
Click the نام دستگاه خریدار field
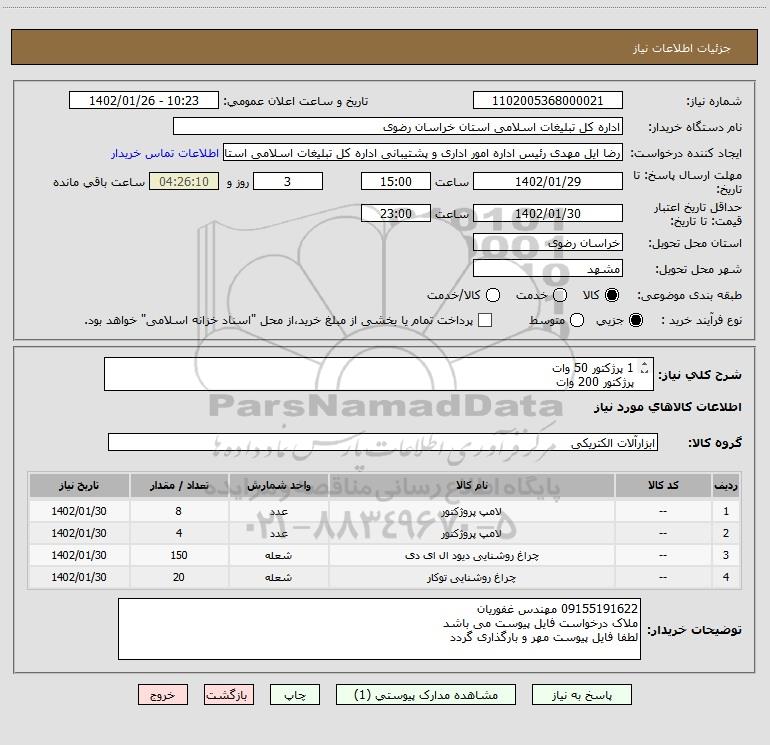(398, 127)
